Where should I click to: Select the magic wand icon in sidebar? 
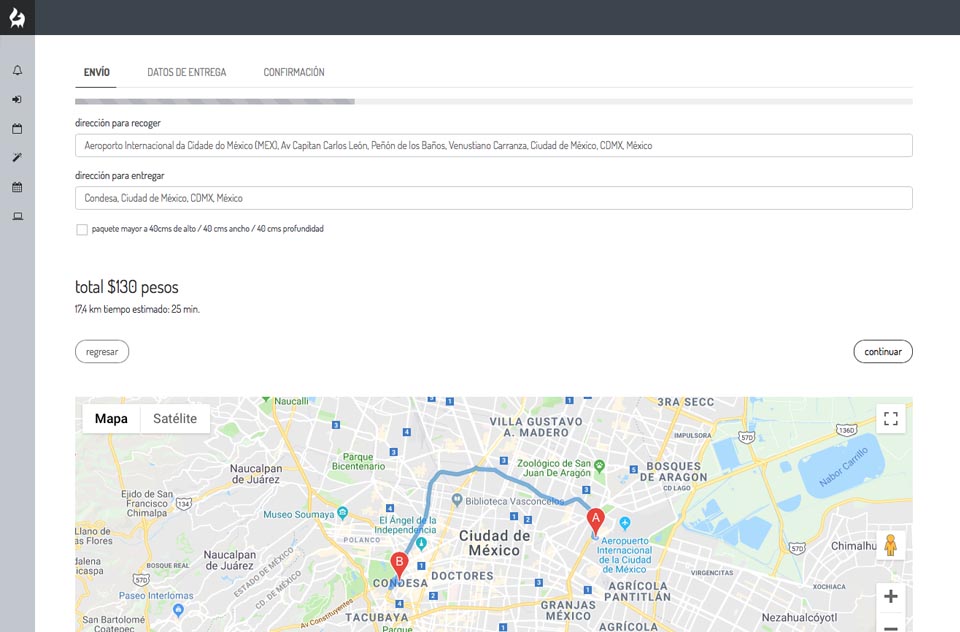point(17,157)
